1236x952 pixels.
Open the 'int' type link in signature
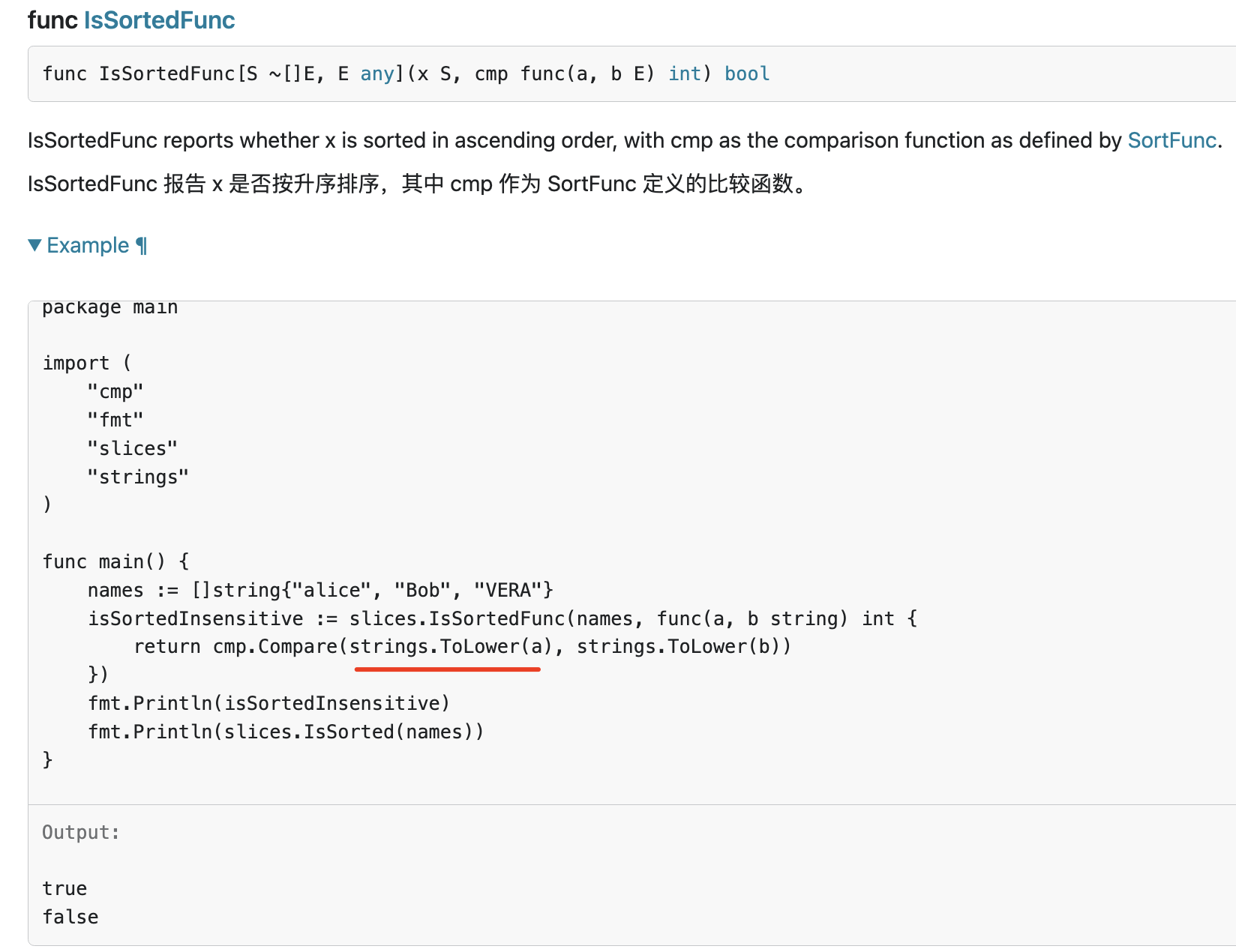684,73
